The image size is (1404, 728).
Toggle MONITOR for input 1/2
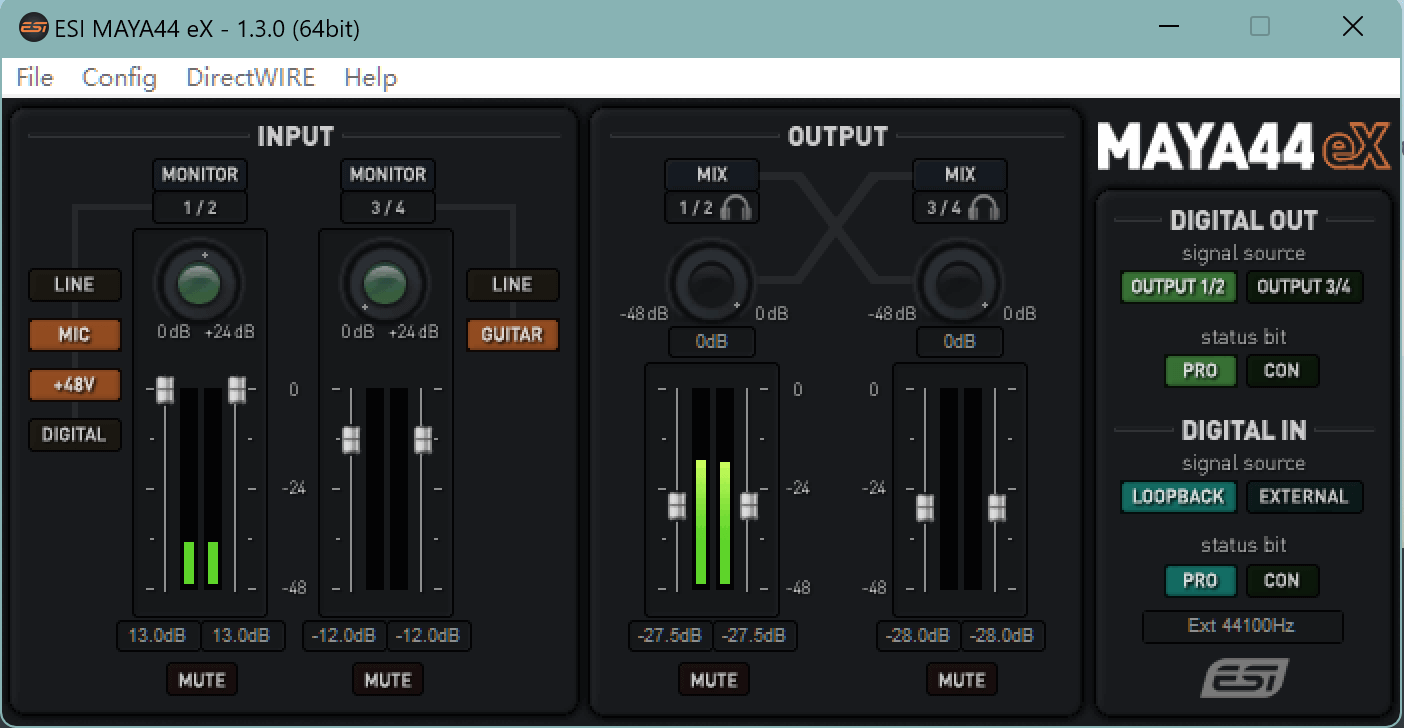[200, 174]
